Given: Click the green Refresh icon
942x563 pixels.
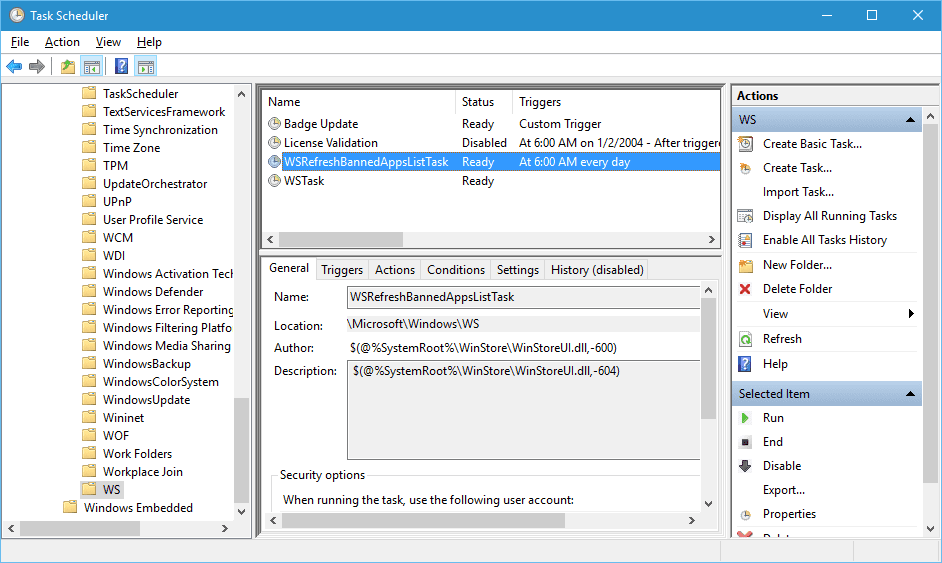Looking at the screenshot, I should pyautogui.click(x=746, y=339).
